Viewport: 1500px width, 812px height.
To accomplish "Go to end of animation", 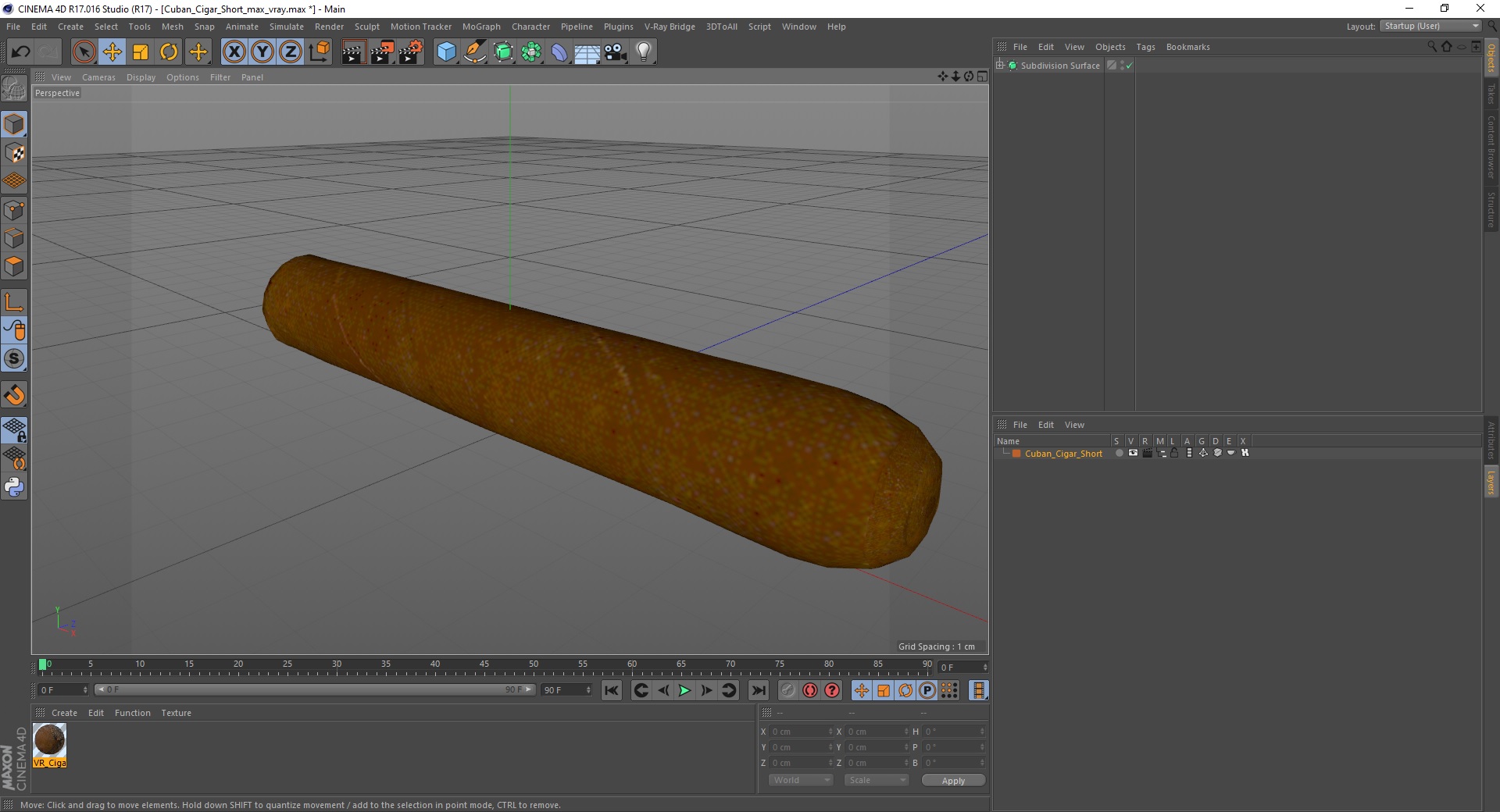I will click(759, 690).
